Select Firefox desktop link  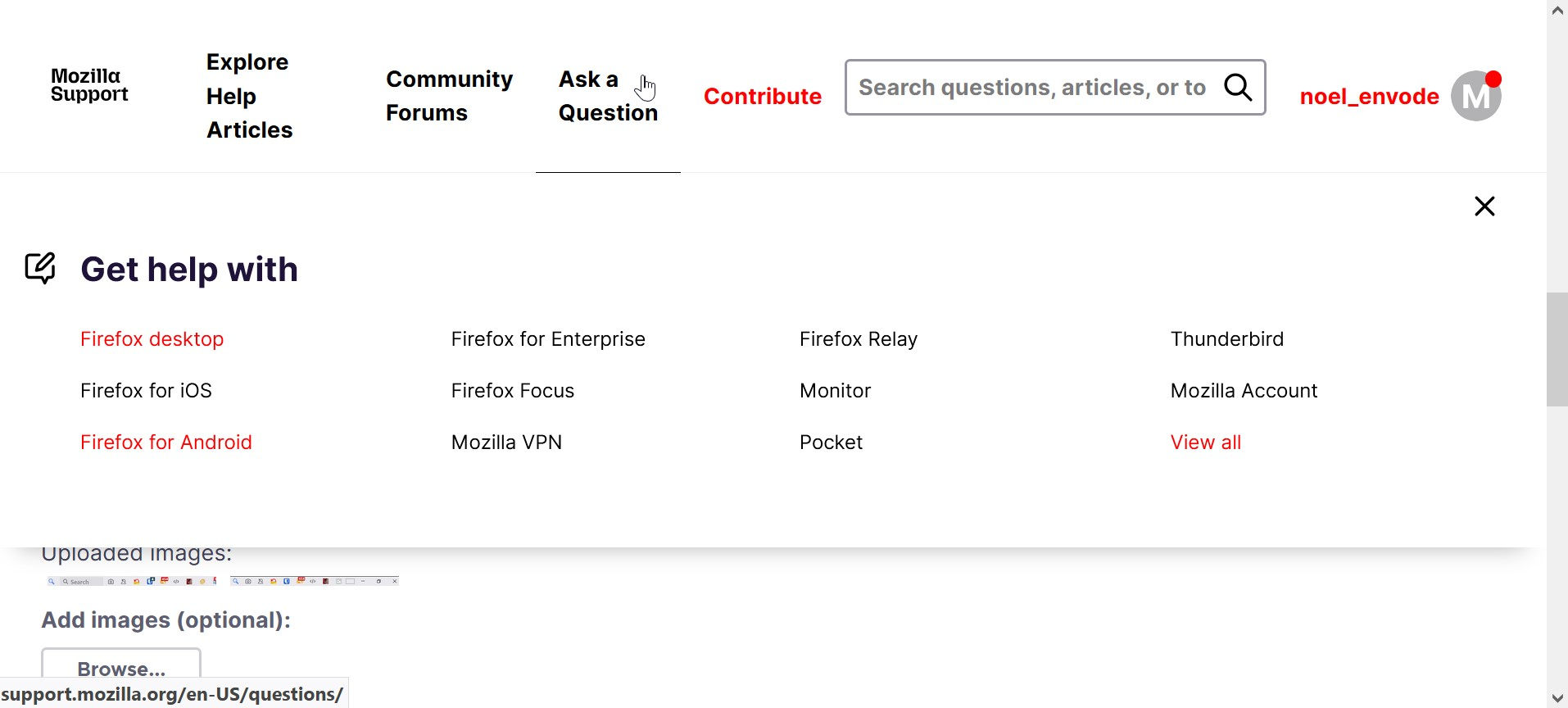[152, 339]
